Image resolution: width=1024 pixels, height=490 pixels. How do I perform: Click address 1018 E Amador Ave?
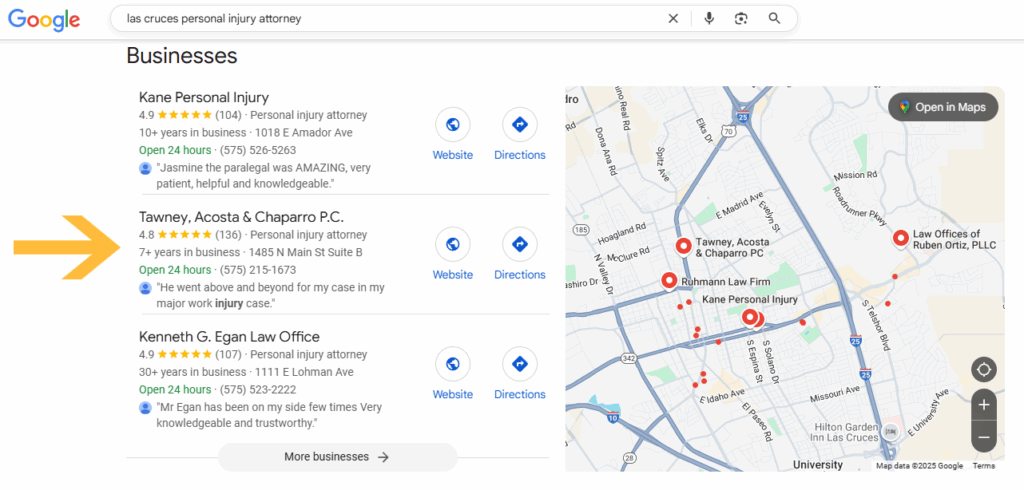[x=304, y=133]
